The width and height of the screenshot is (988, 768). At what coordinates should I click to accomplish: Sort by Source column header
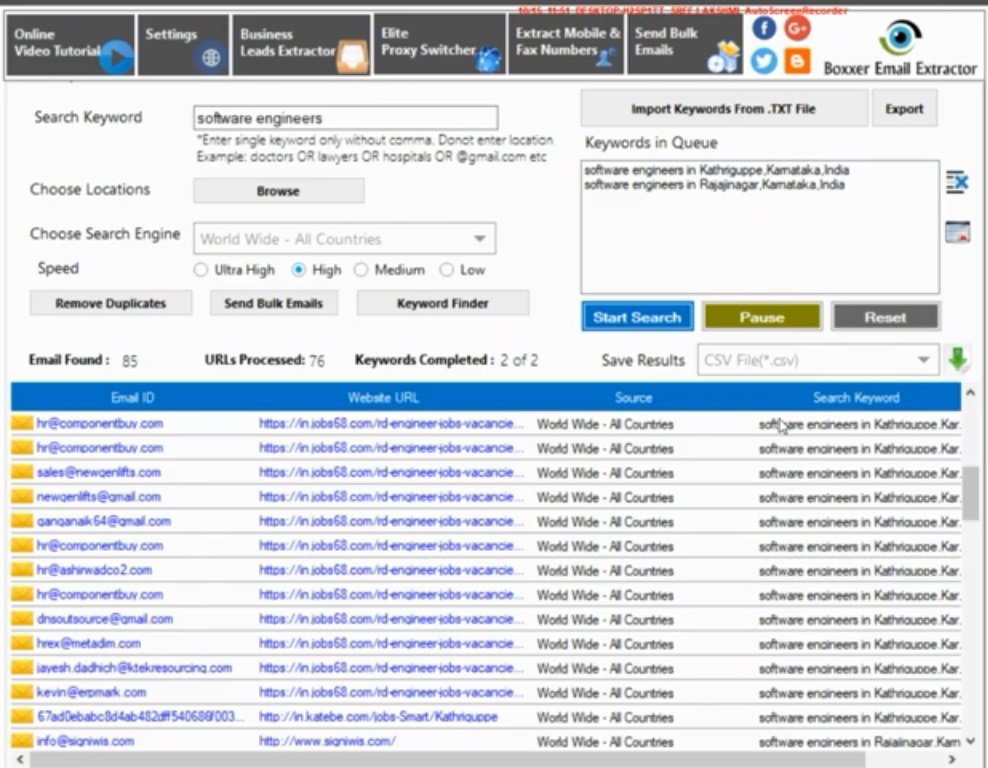[633, 398]
